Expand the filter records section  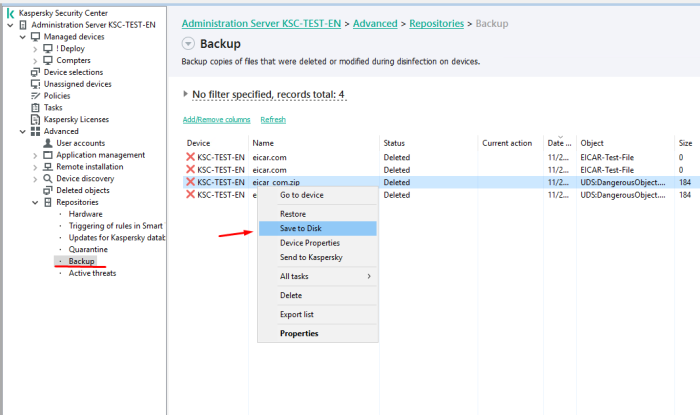185,94
